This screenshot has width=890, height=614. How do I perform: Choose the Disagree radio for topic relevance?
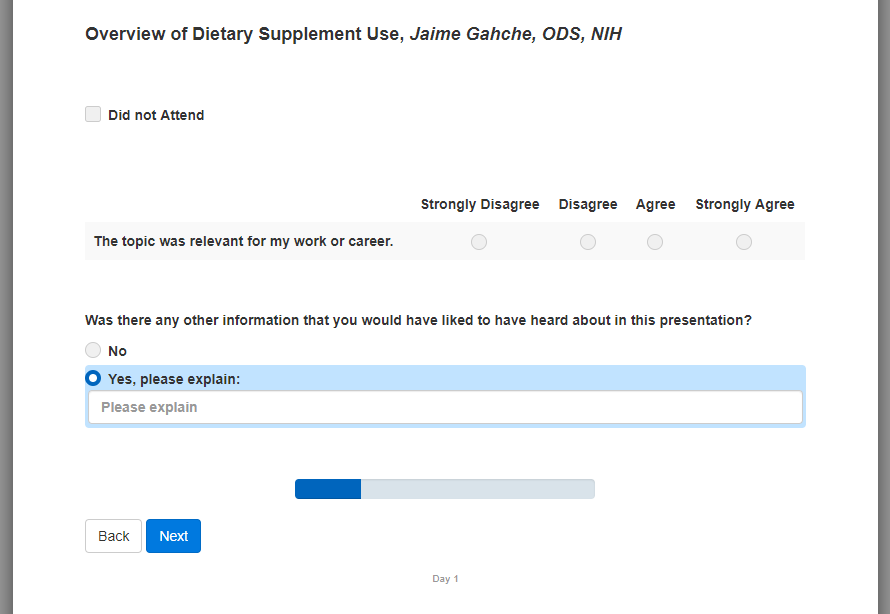pos(588,242)
